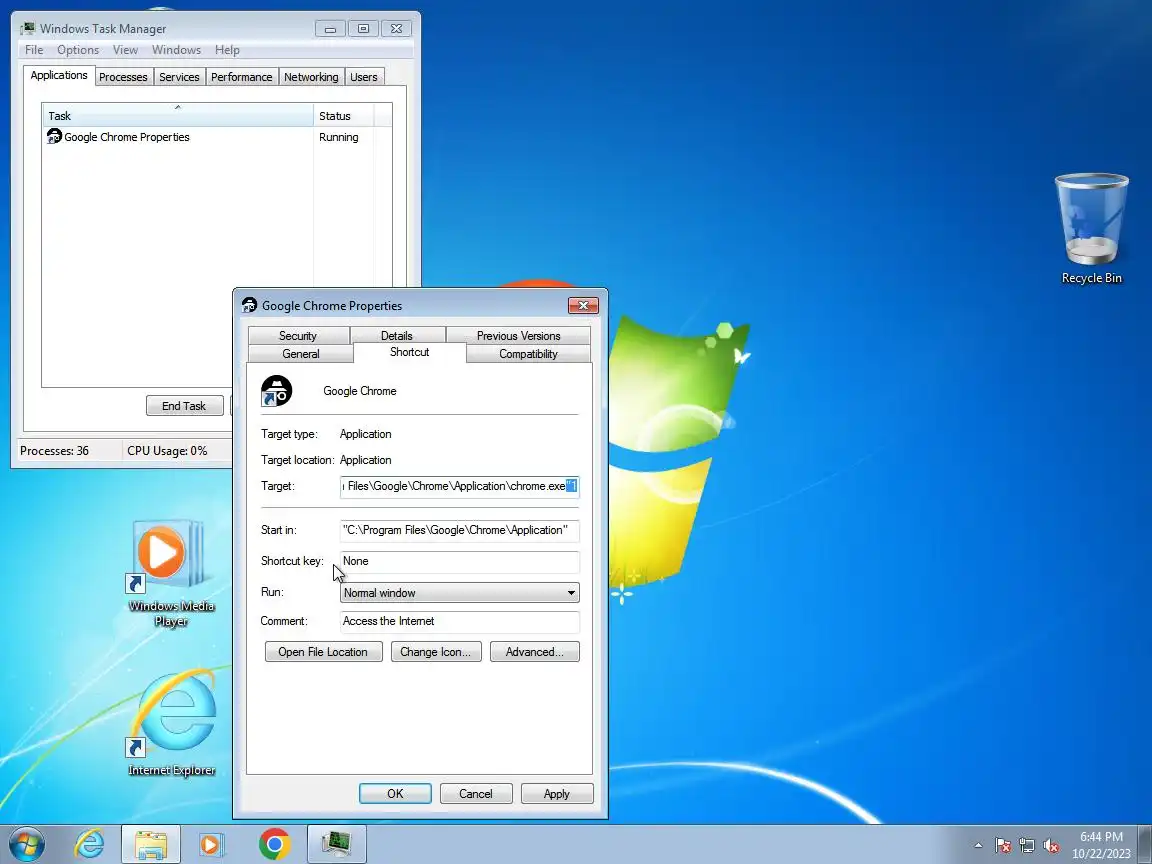The width and height of the screenshot is (1152, 864).
Task: Open Windows Explorer from the taskbar
Action: click(x=151, y=845)
